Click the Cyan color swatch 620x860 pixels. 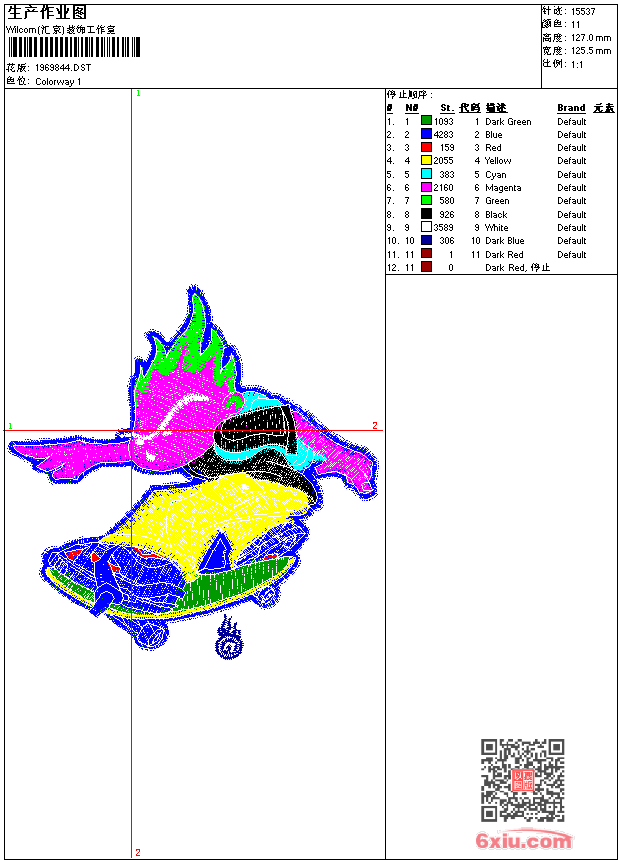click(x=426, y=174)
